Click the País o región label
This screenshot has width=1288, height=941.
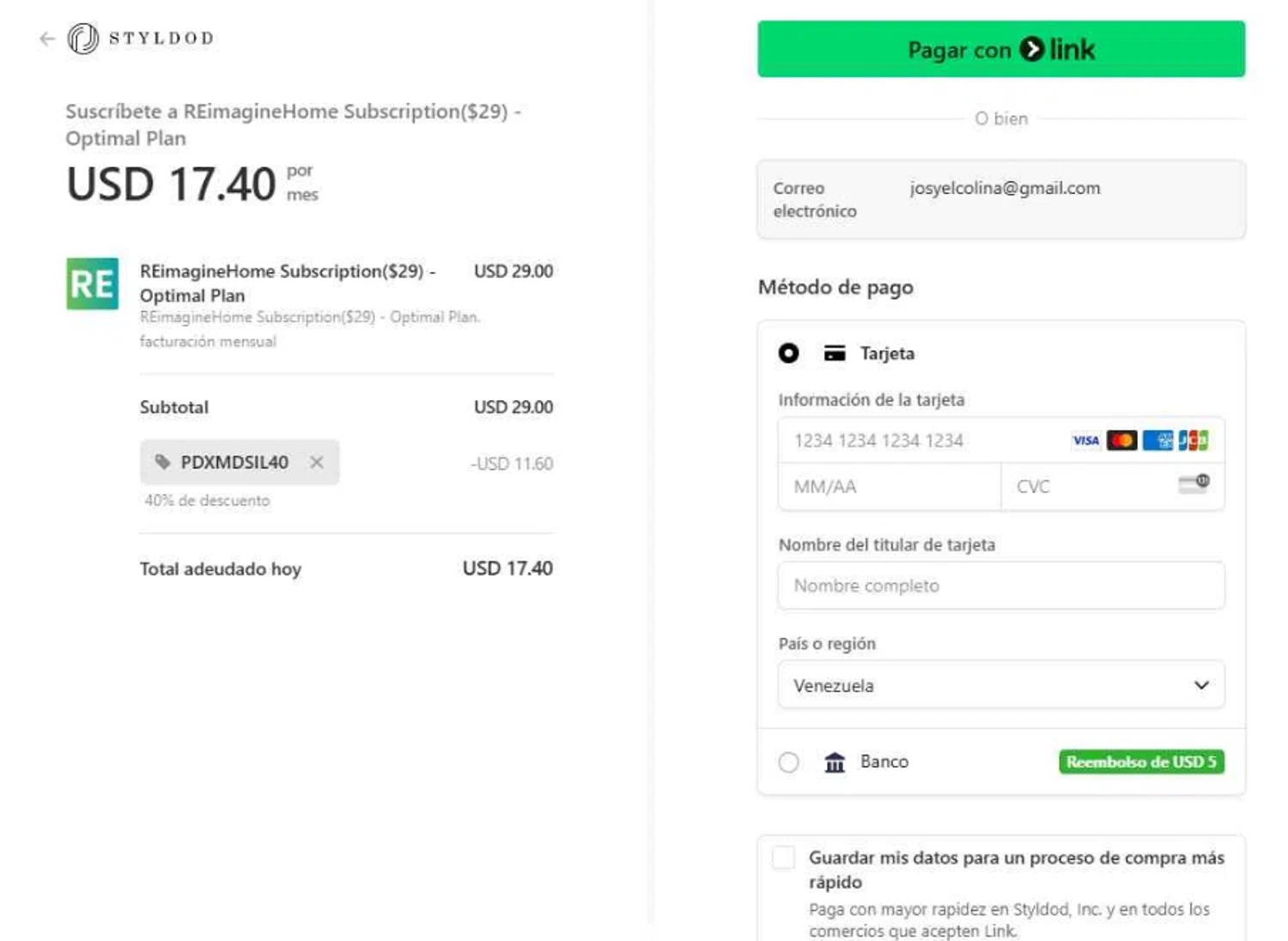[x=827, y=643]
